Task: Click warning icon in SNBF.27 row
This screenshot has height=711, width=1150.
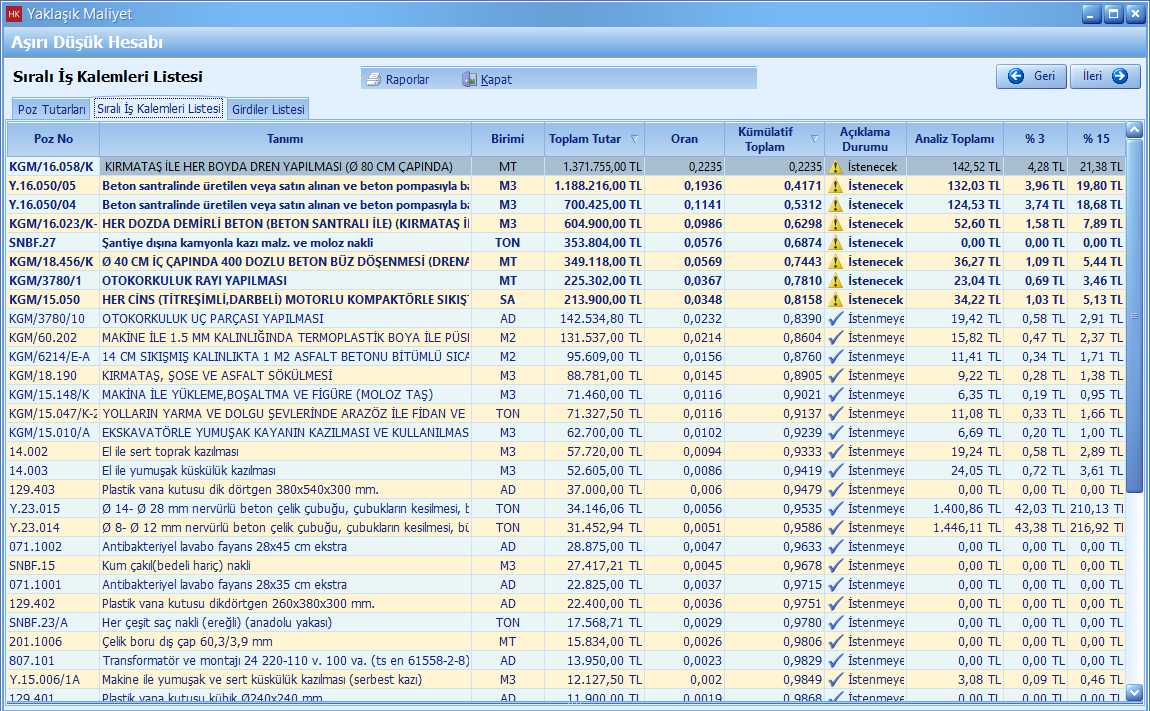Action: (835, 243)
